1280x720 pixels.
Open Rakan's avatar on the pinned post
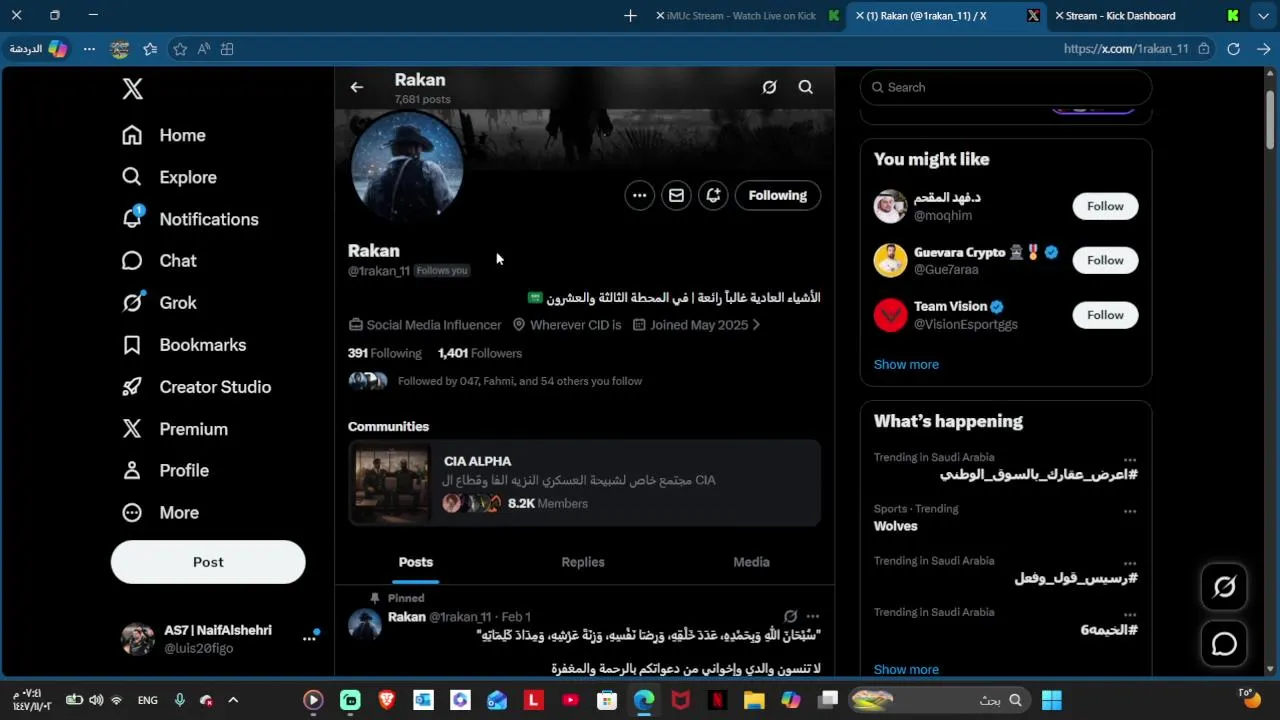[365, 625]
